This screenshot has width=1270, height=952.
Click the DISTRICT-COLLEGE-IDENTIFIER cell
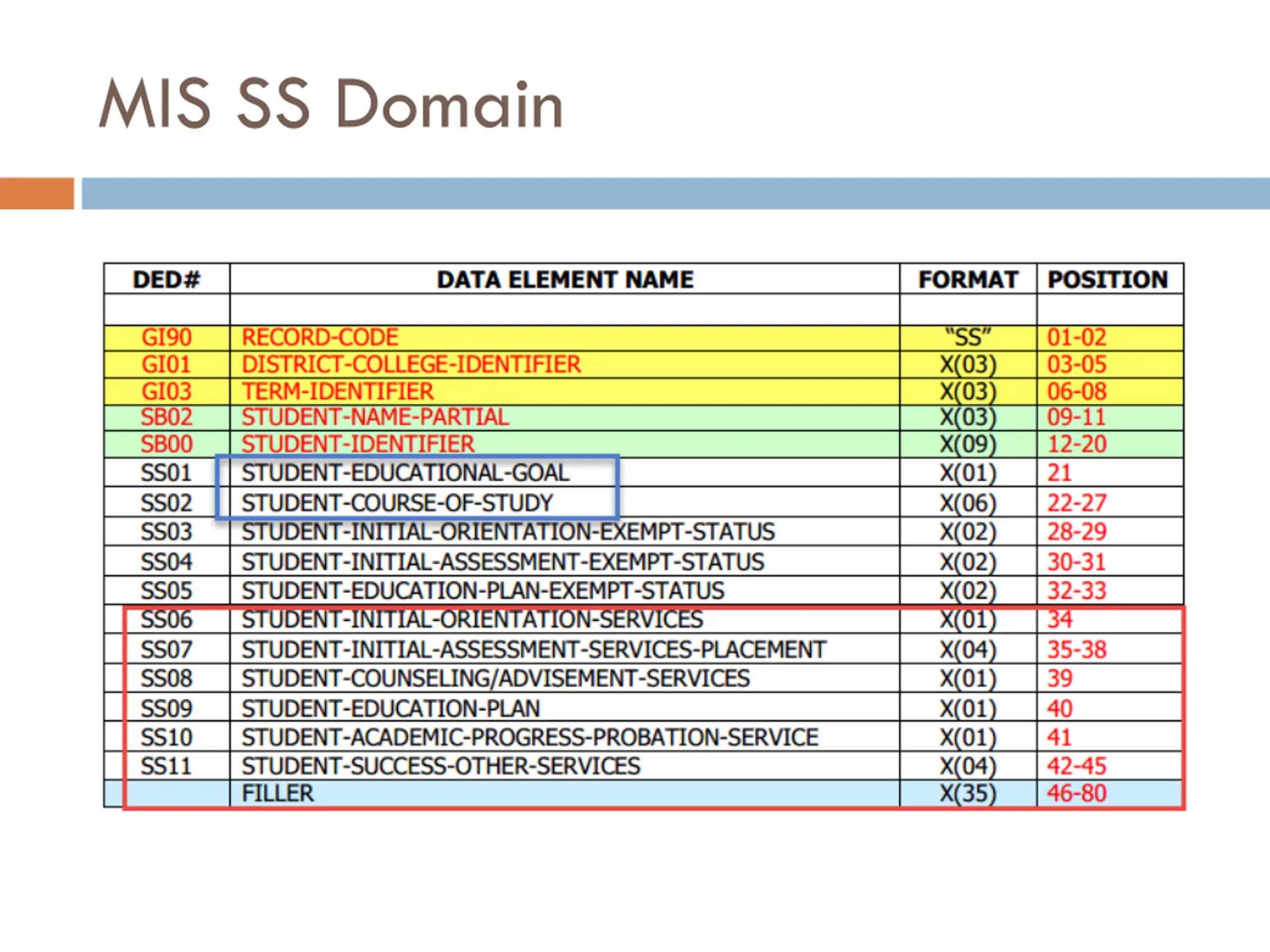411,364
